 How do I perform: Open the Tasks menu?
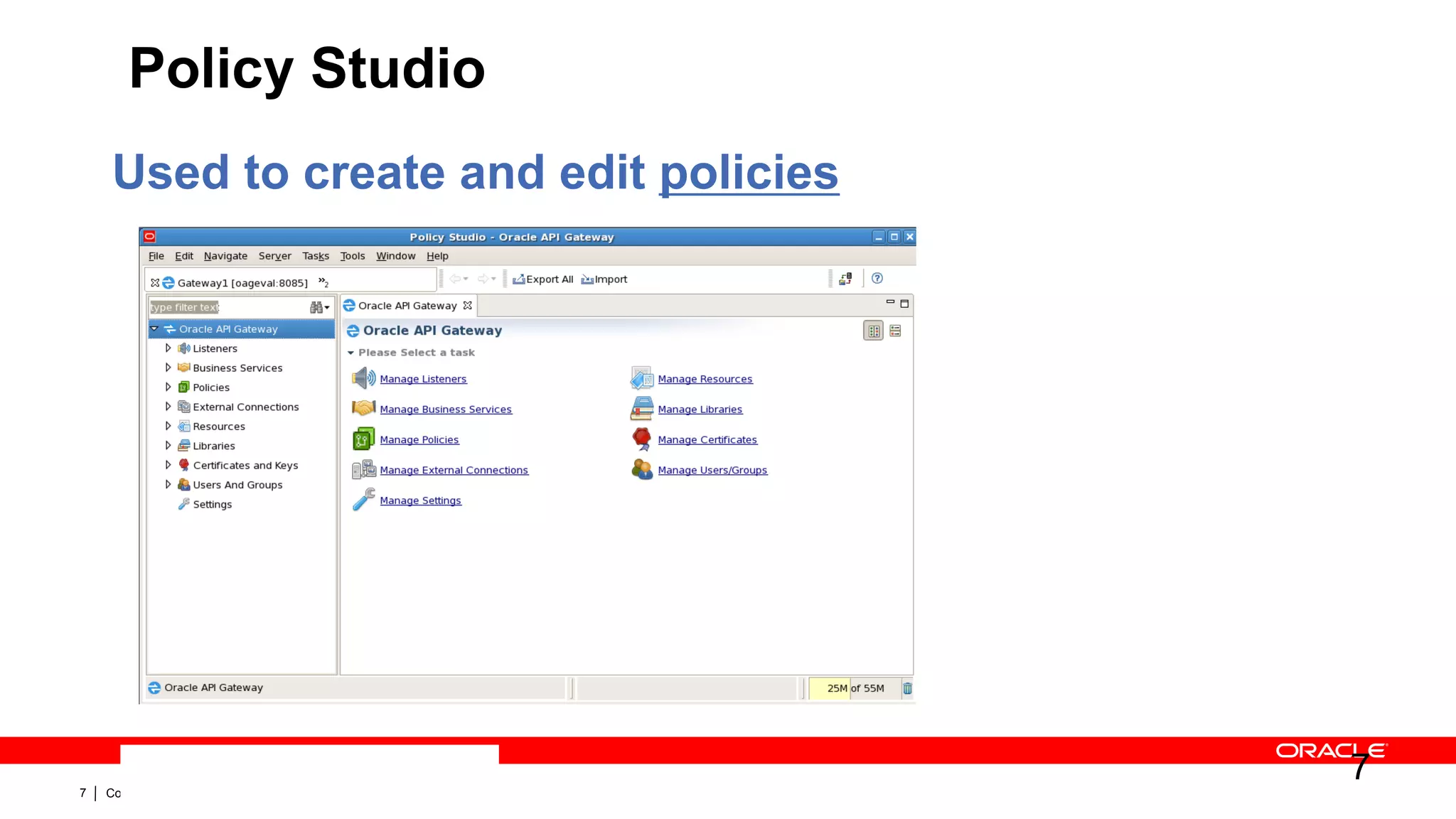[315, 256]
